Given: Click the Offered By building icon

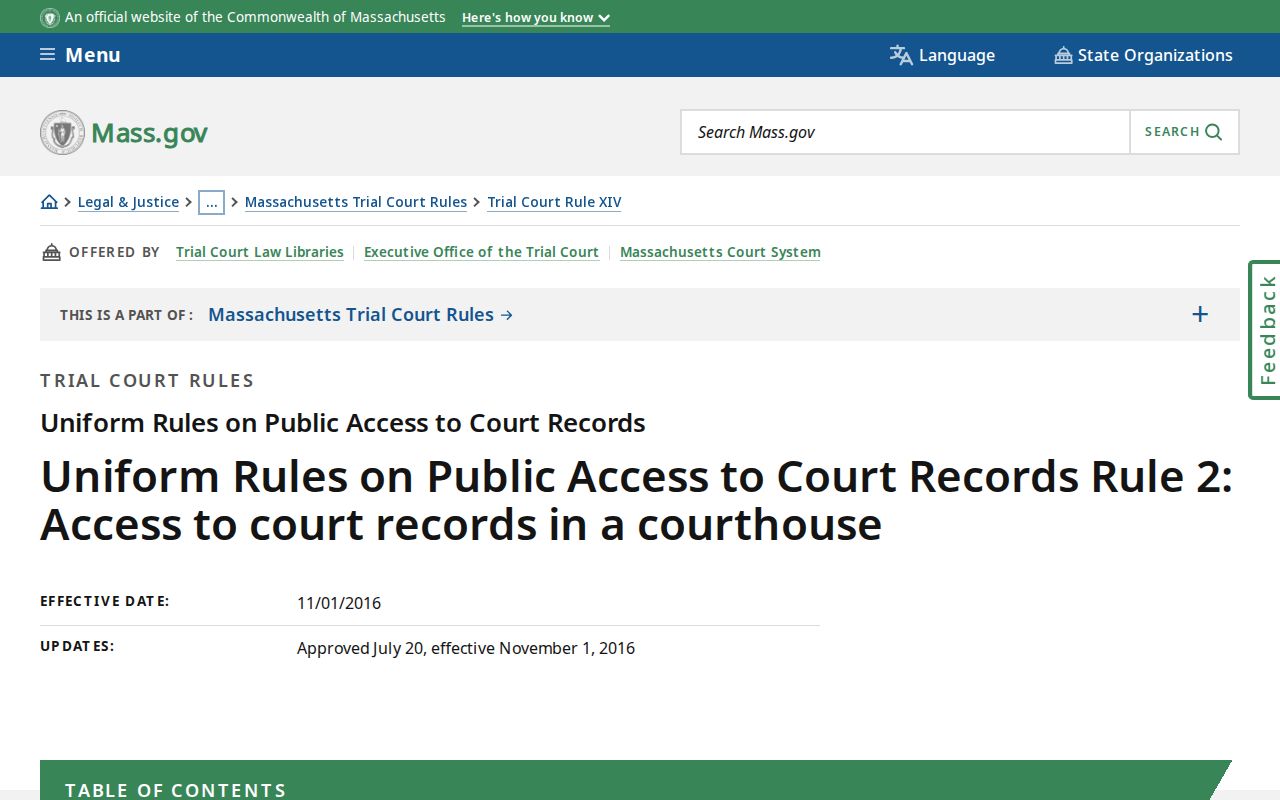Looking at the screenshot, I should tap(51, 252).
